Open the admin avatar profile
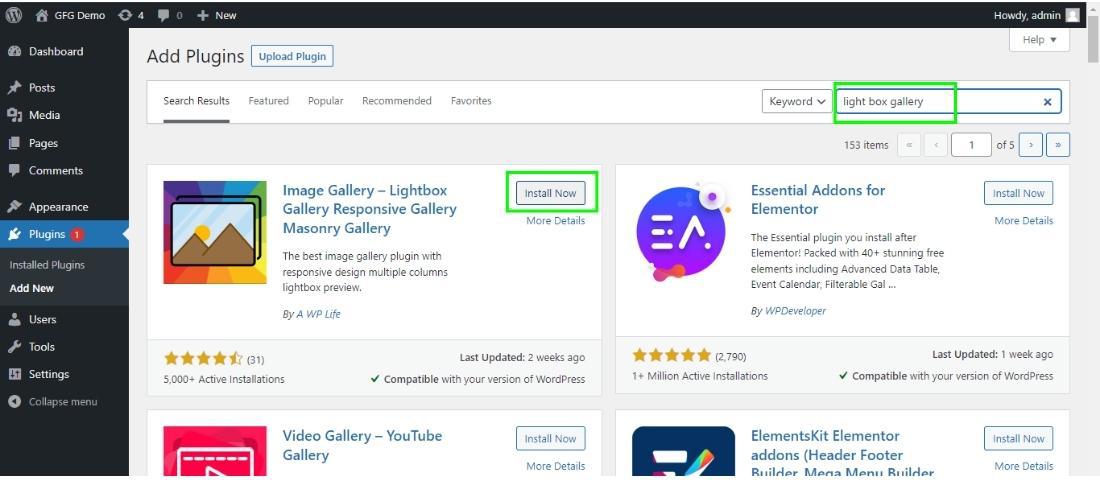1100x480 pixels. [x=1072, y=15]
